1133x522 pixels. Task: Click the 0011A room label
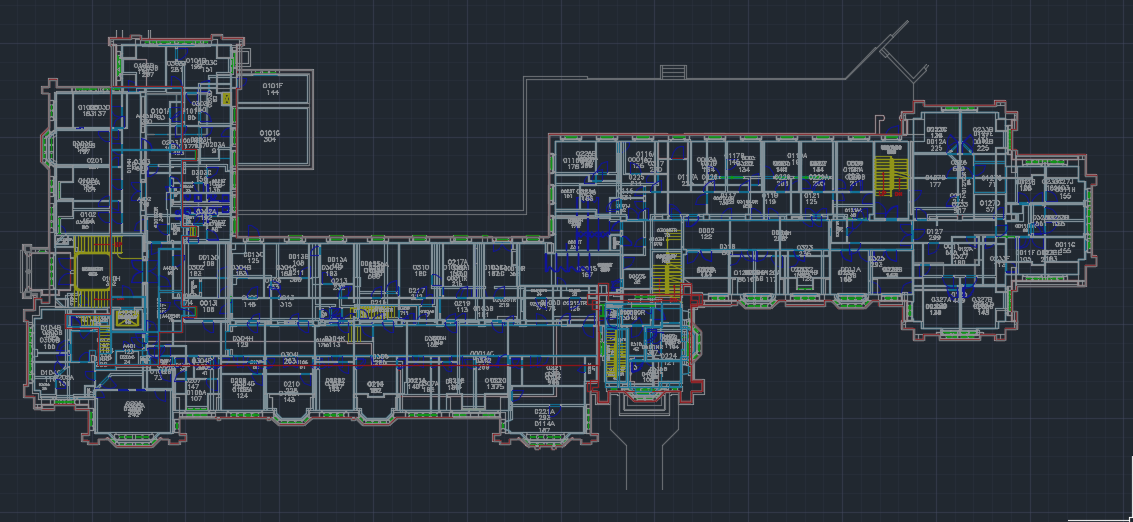tap(850, 270)
